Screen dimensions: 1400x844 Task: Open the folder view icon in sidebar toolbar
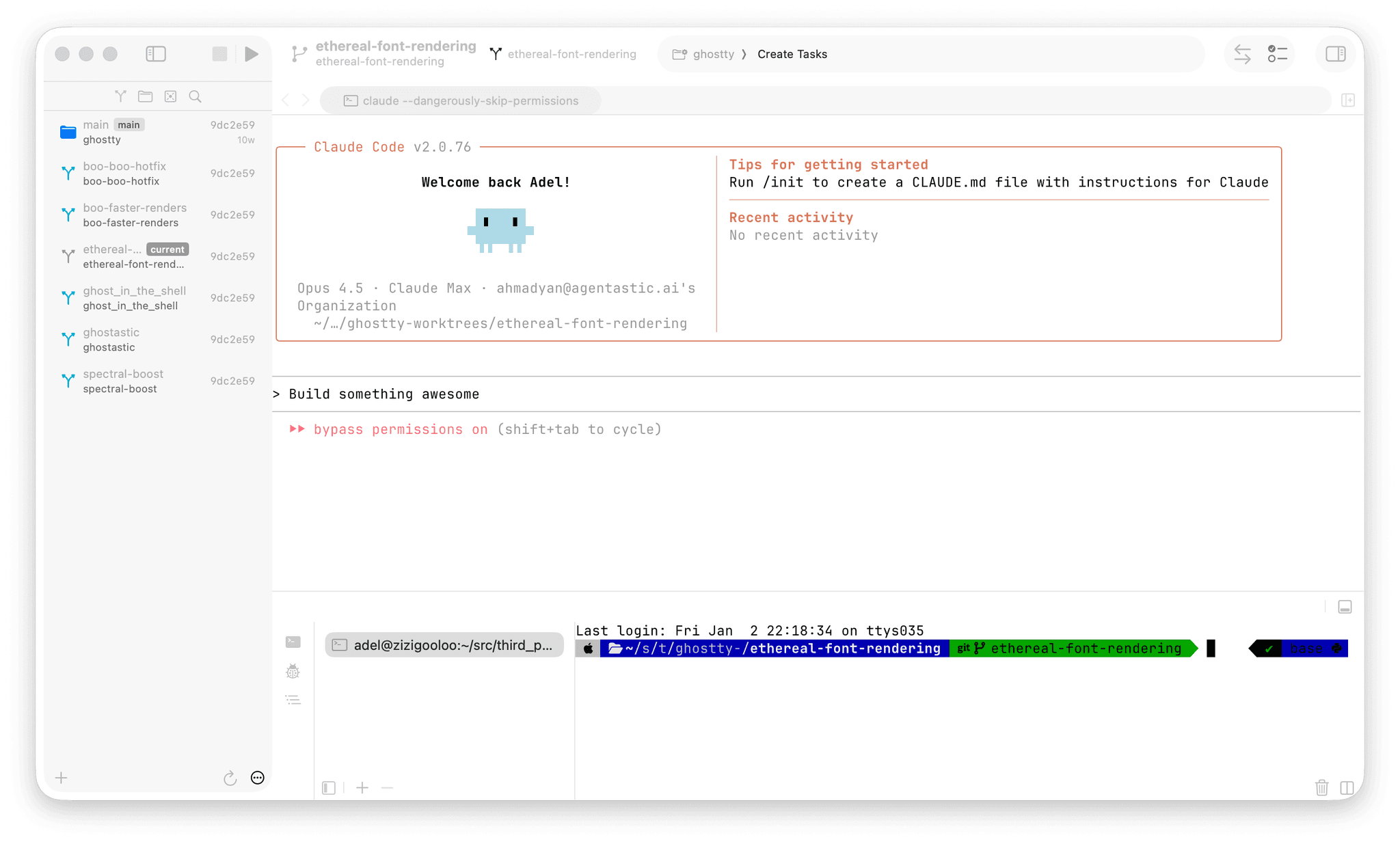point(145,96)
